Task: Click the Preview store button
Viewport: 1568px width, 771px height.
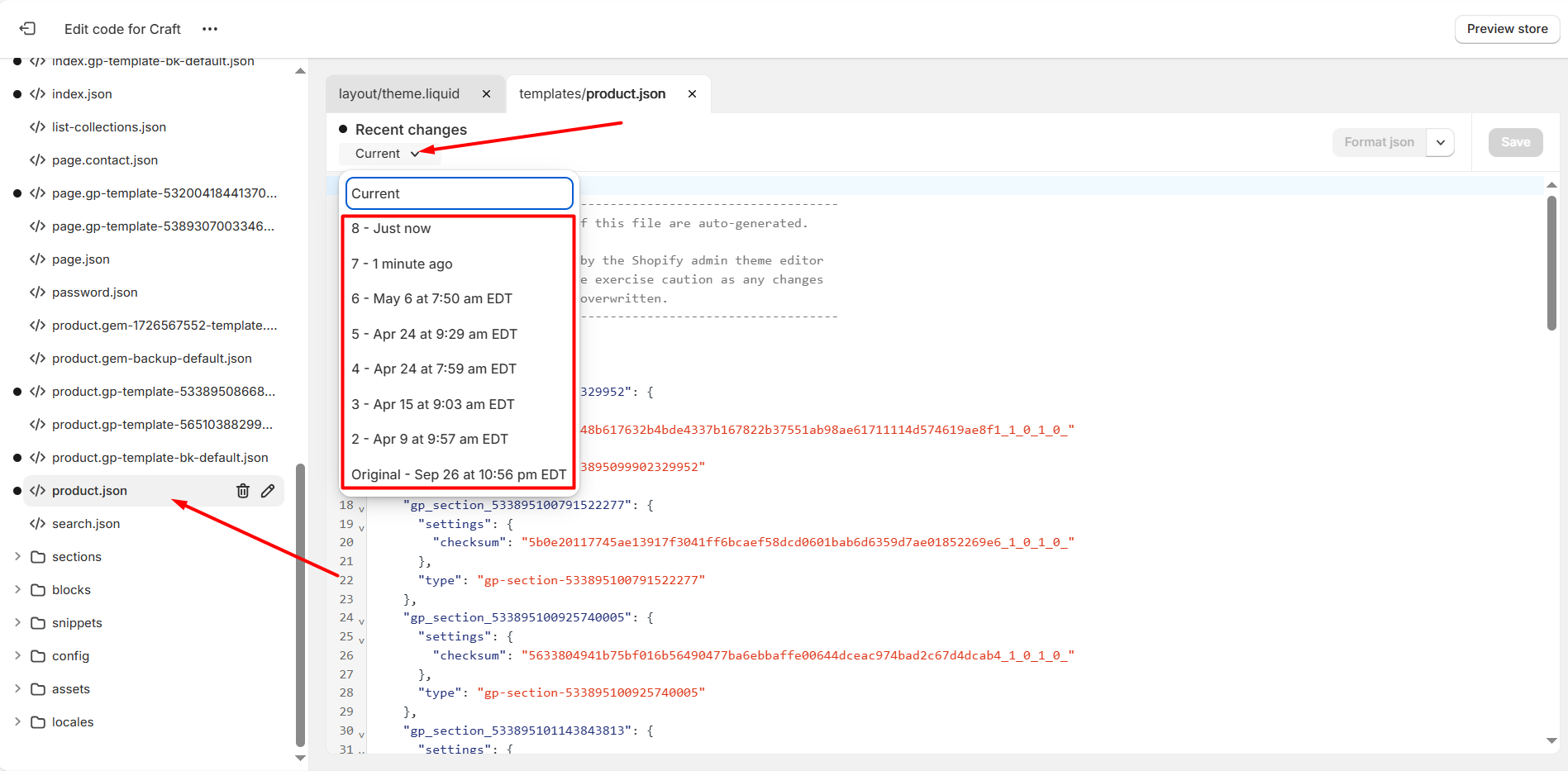Action: tap(1507, 29)
